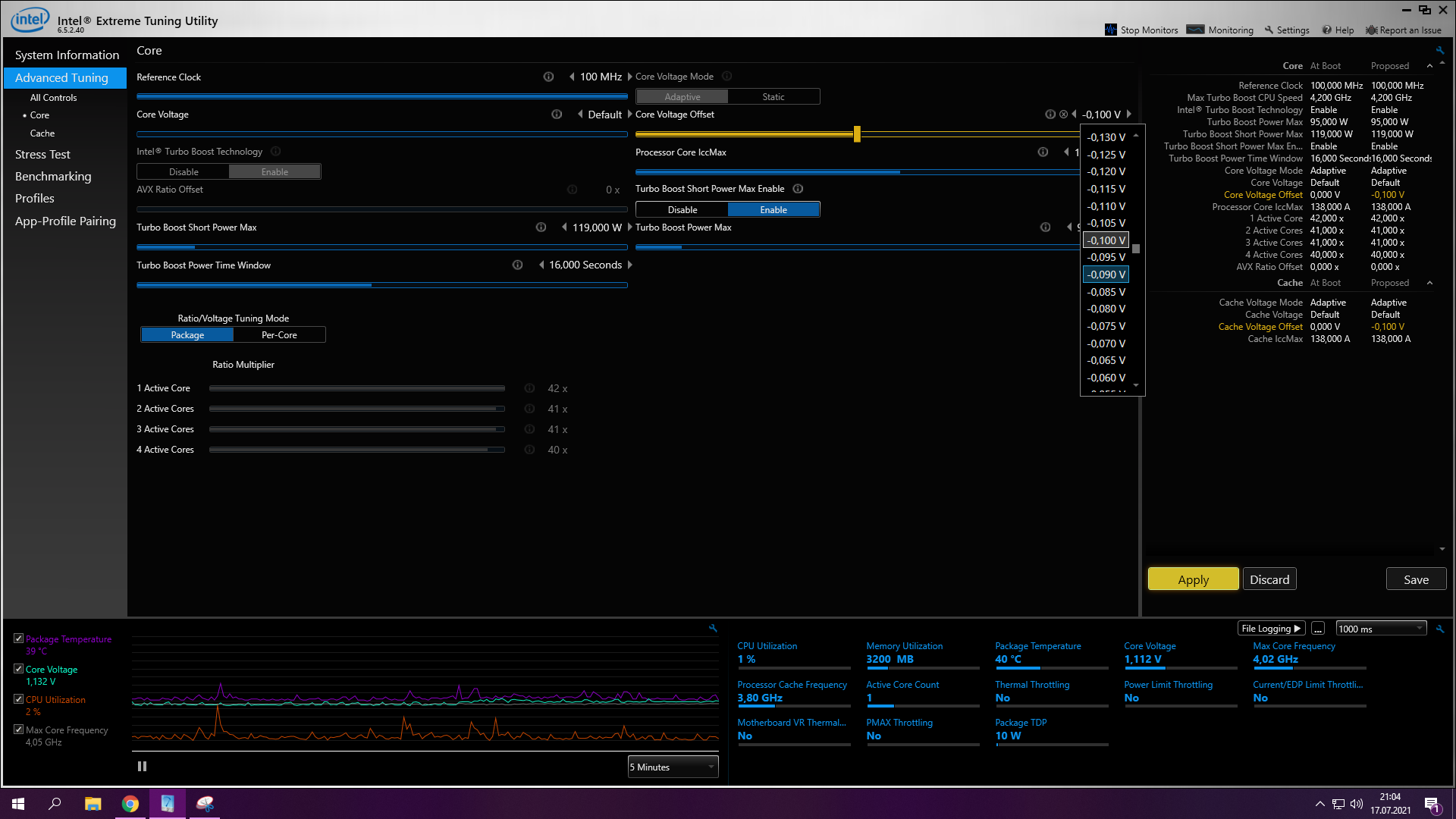Open the Stress Test section
The image size is (1456, 819).
pos(42,155)
